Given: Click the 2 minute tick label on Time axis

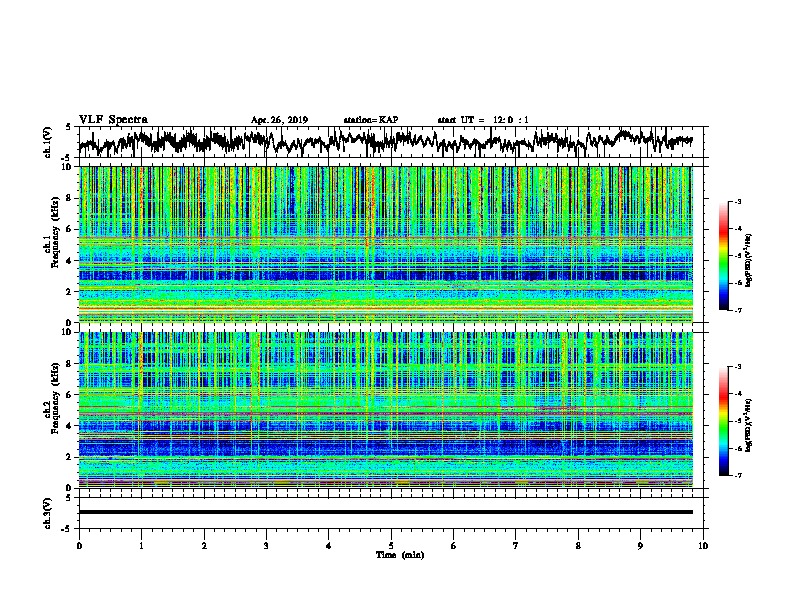Looking at the screenshot, I should tap(204, 546).
